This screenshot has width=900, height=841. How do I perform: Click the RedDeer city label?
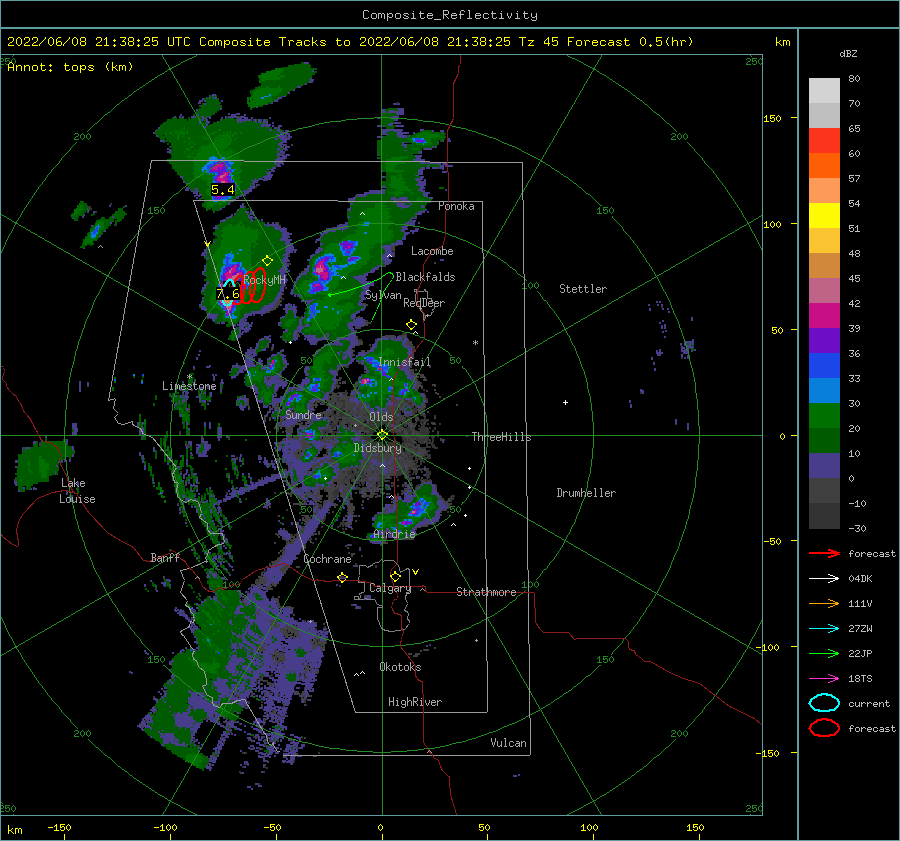[424, 303]
